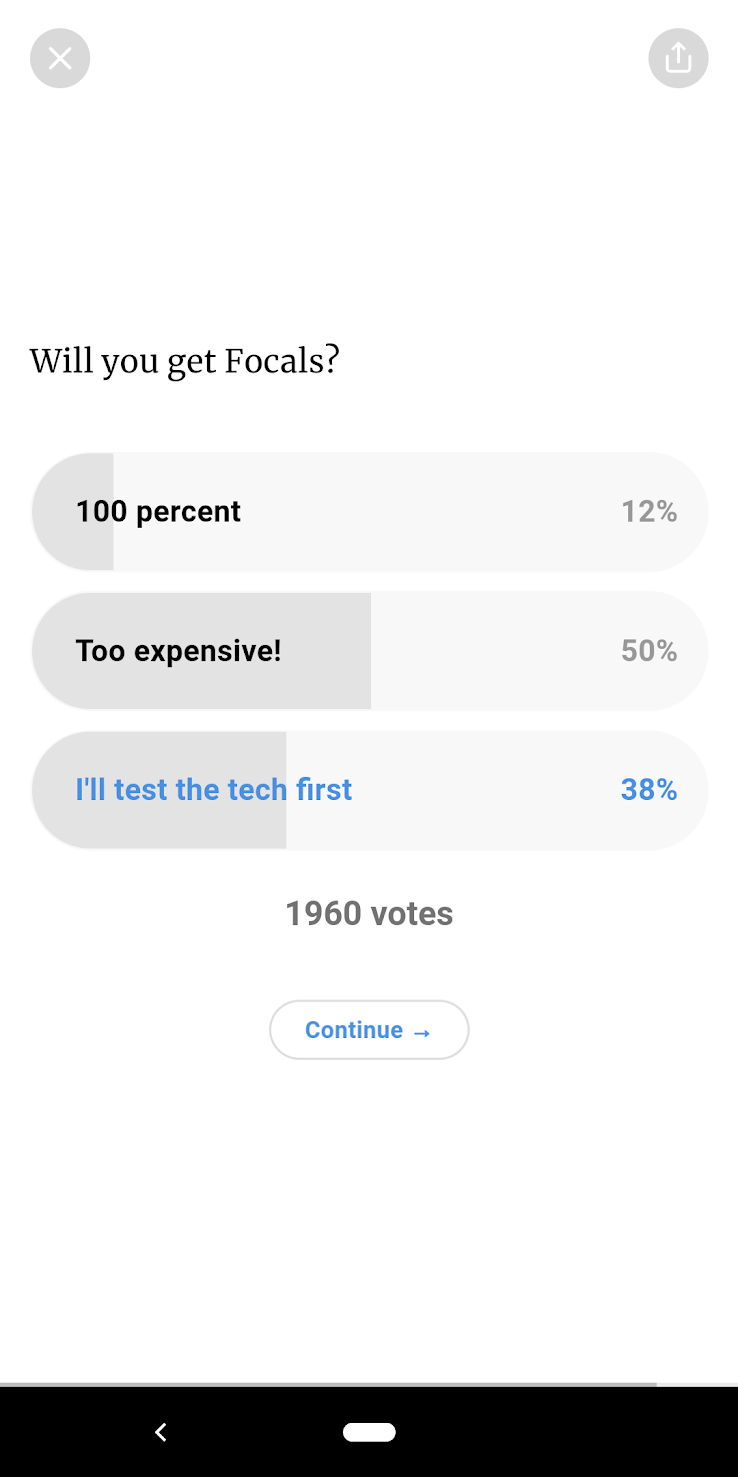Click the 12% result label
This screenshot has height=1477, width=738.
coord(649,511)
